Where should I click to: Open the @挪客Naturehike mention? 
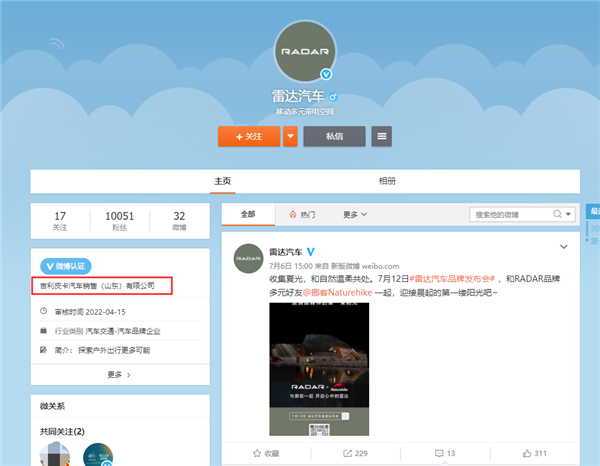pos(338,293)
